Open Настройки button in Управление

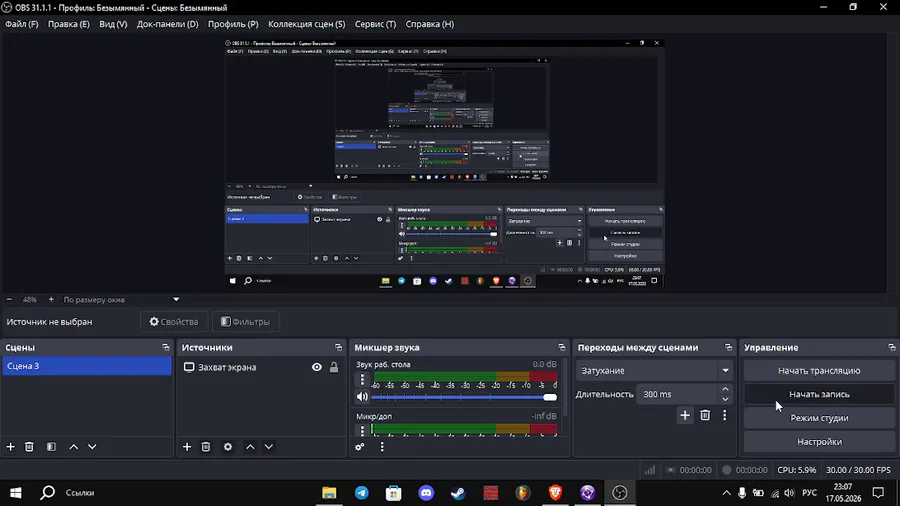click(x=819, y=442)
